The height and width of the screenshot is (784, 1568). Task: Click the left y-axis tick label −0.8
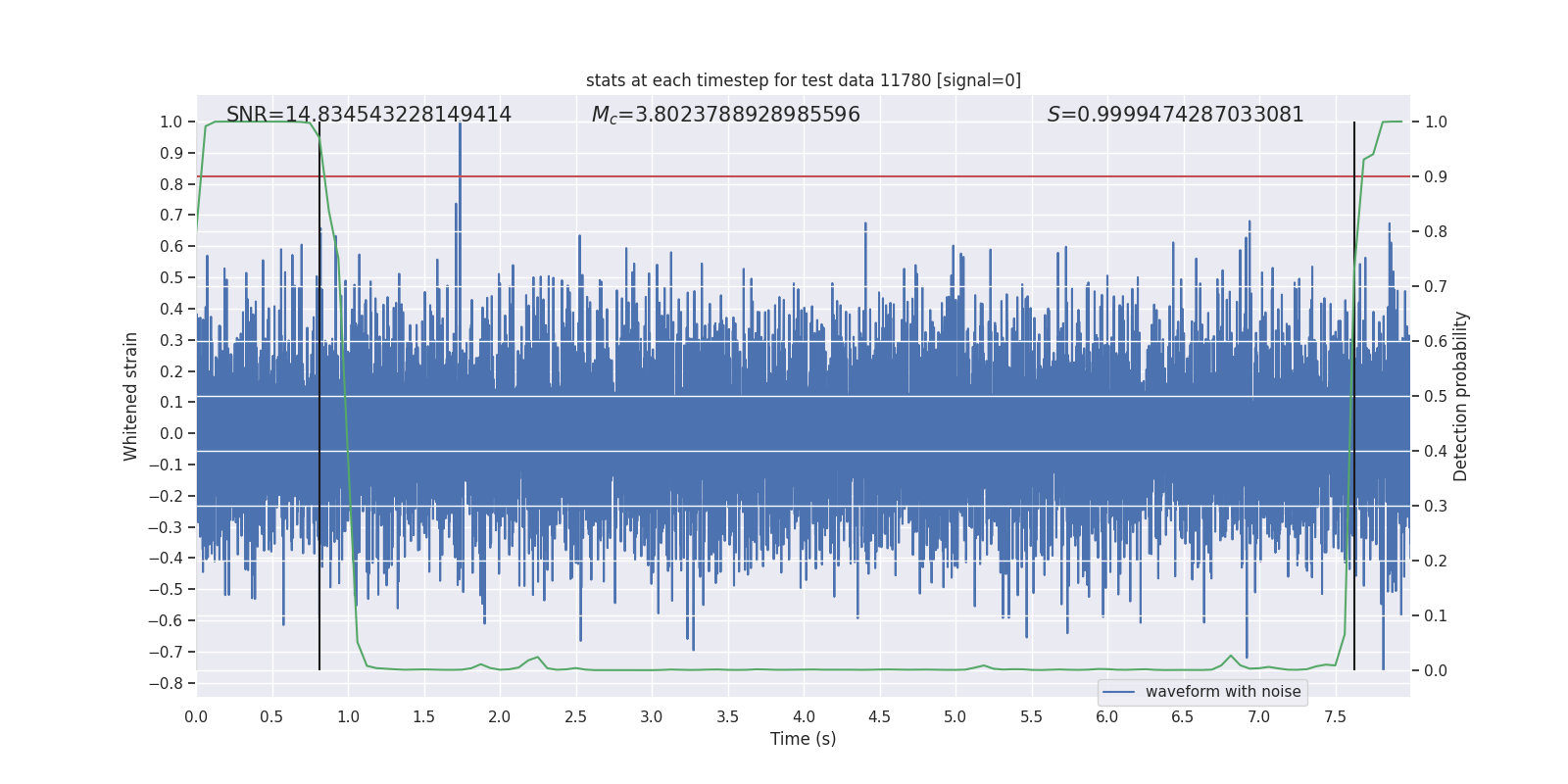point(165,683)
